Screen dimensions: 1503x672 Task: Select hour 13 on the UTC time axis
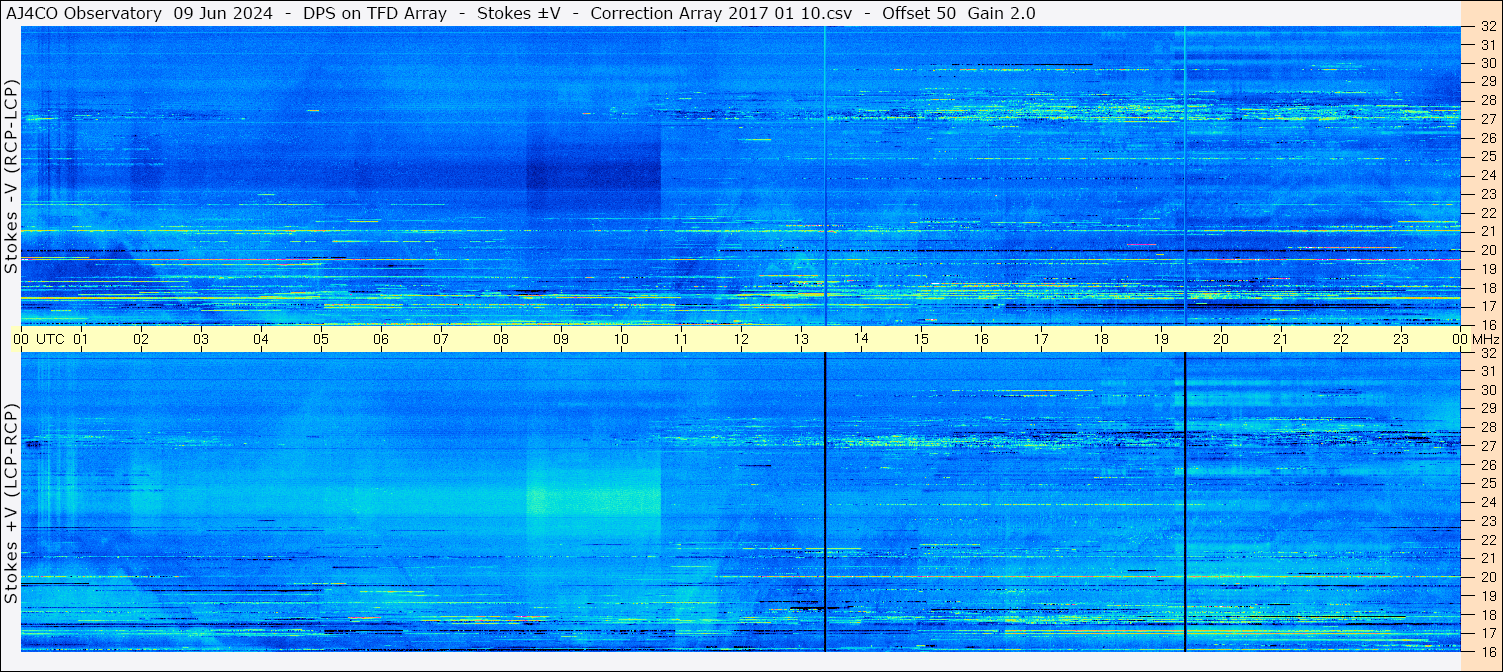(801, 339)
